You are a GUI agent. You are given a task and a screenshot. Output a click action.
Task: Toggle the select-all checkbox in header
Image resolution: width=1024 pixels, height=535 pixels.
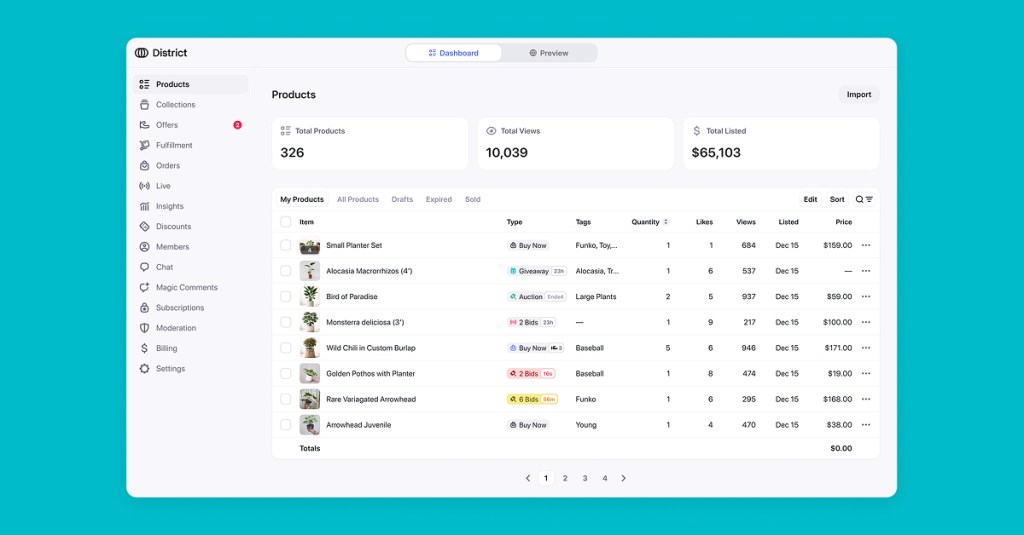coord(285,221)
